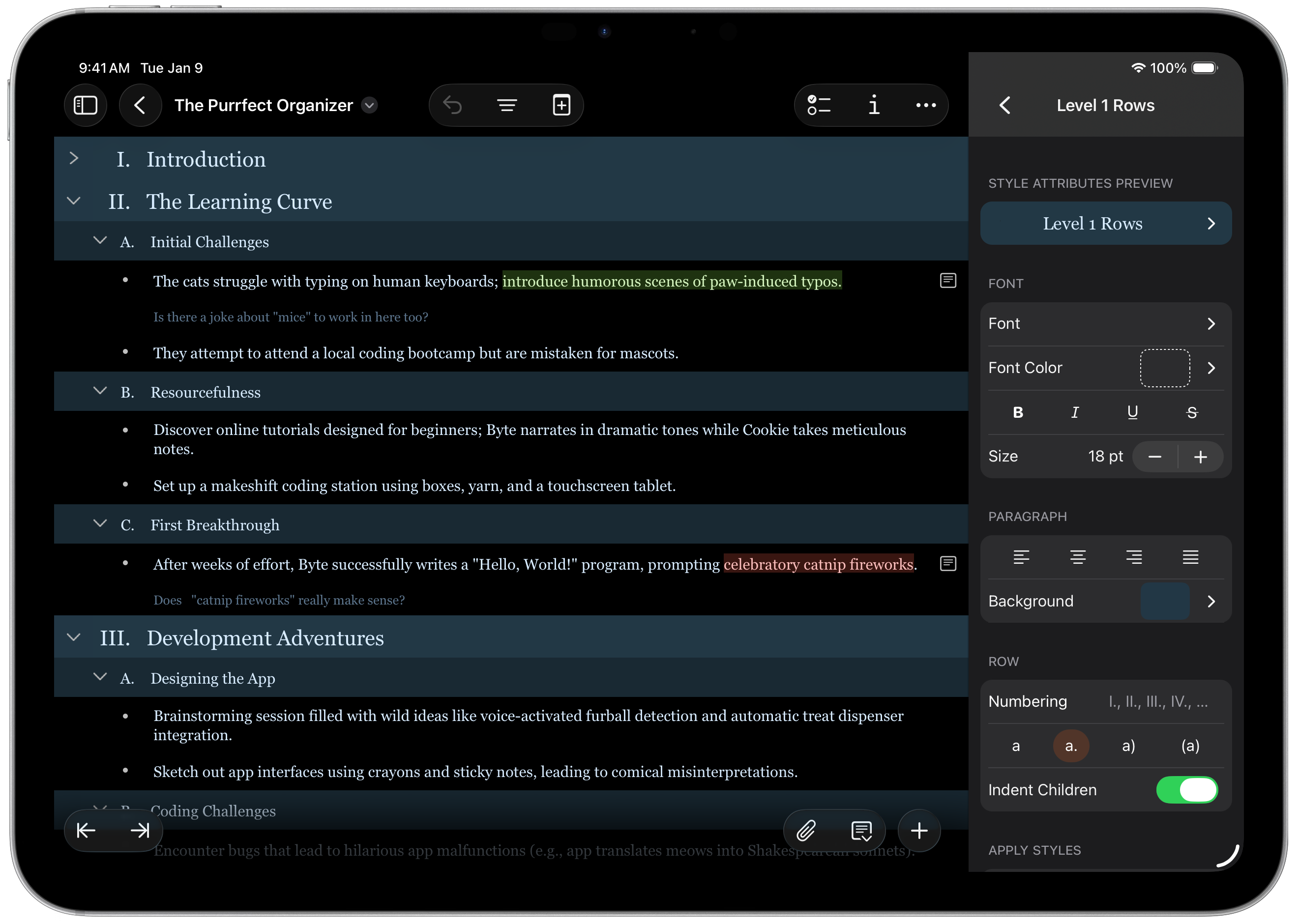Increase font size with plus stepper
1298x924 pixels.
point(1200,457)
